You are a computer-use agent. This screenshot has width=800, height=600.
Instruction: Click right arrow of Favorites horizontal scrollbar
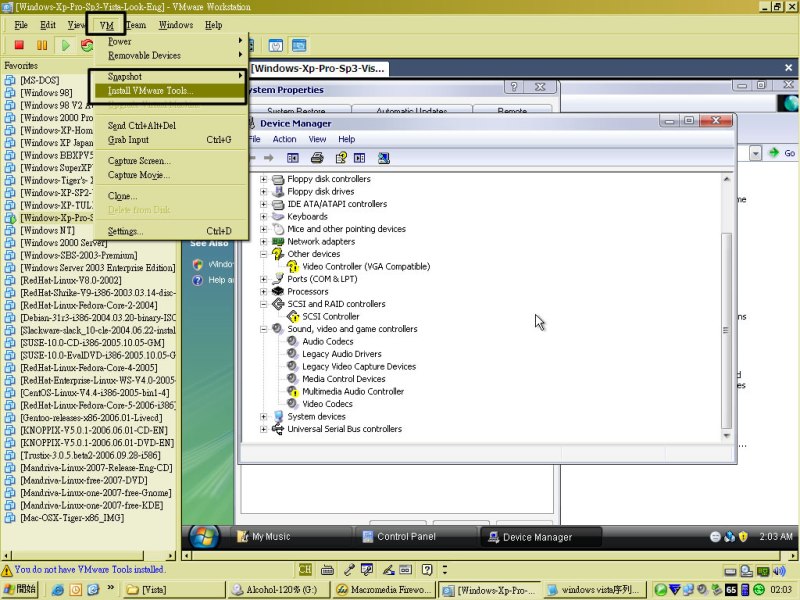tap(171, 555)
